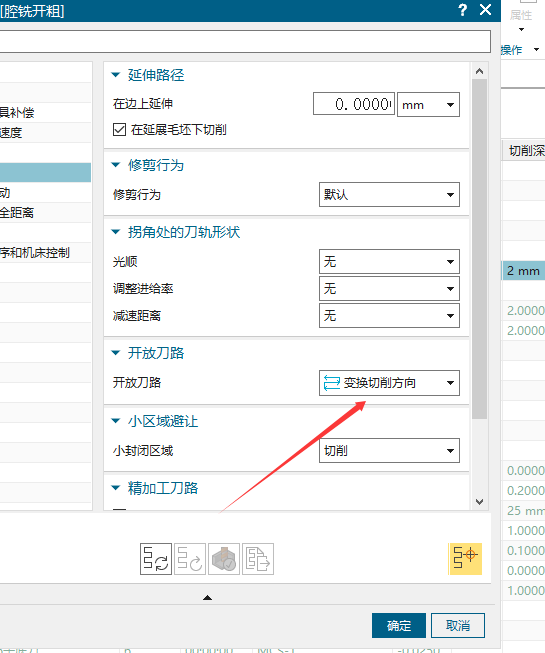Collapse the 开放刀路 section header
545x653 pixels.
[x=116, y=353]
